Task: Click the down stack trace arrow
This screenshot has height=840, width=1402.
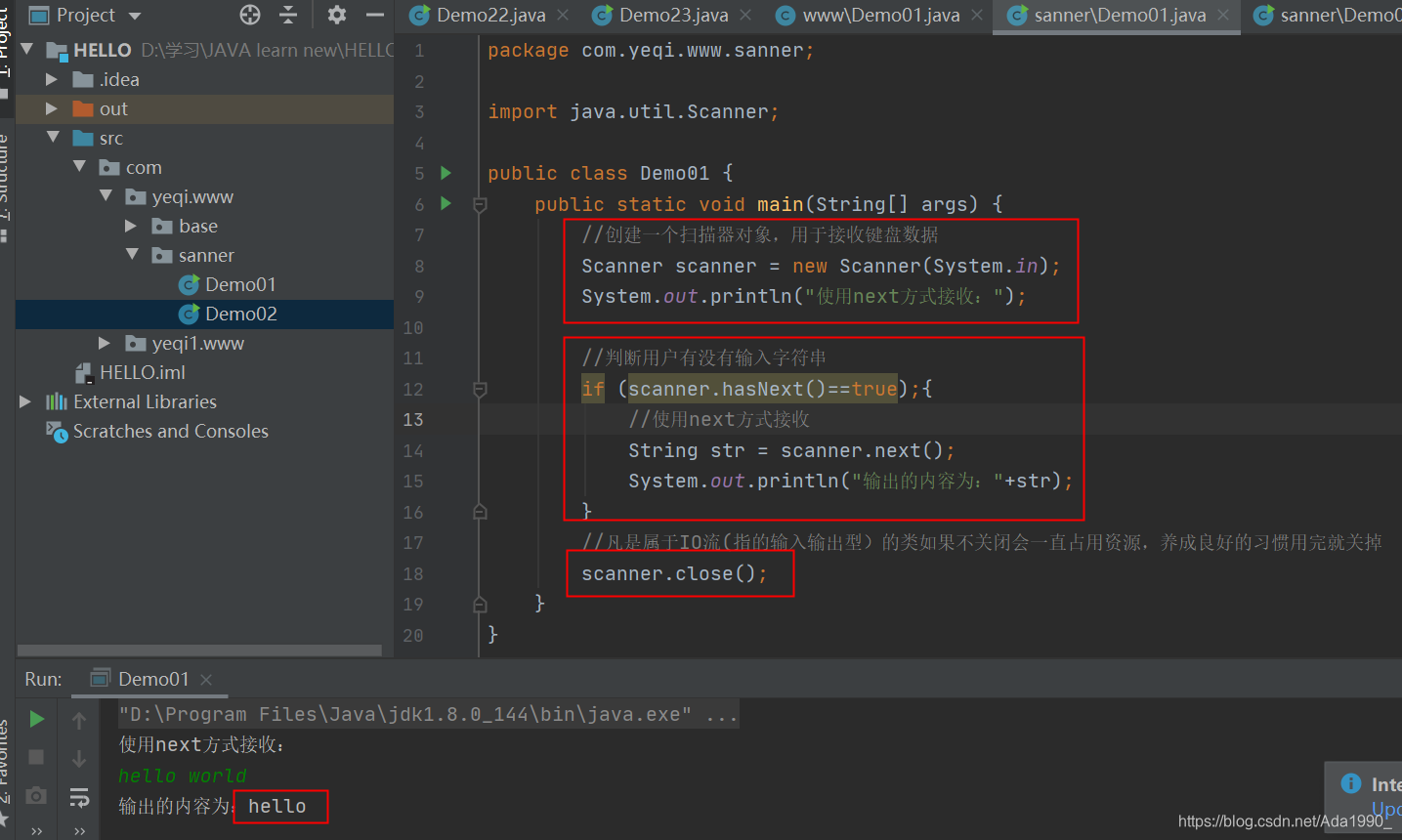Action: [79, 758]
